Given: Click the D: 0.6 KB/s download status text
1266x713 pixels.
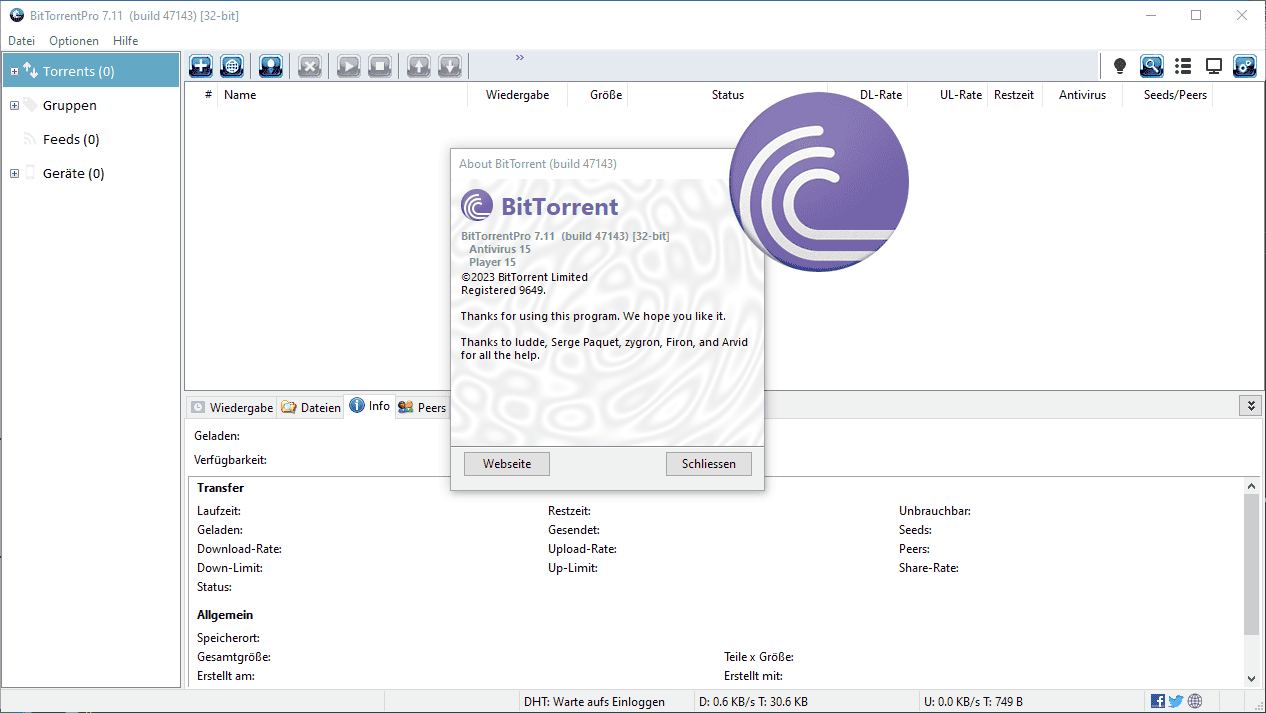Looking at the screenshot, I should (754, 702).
